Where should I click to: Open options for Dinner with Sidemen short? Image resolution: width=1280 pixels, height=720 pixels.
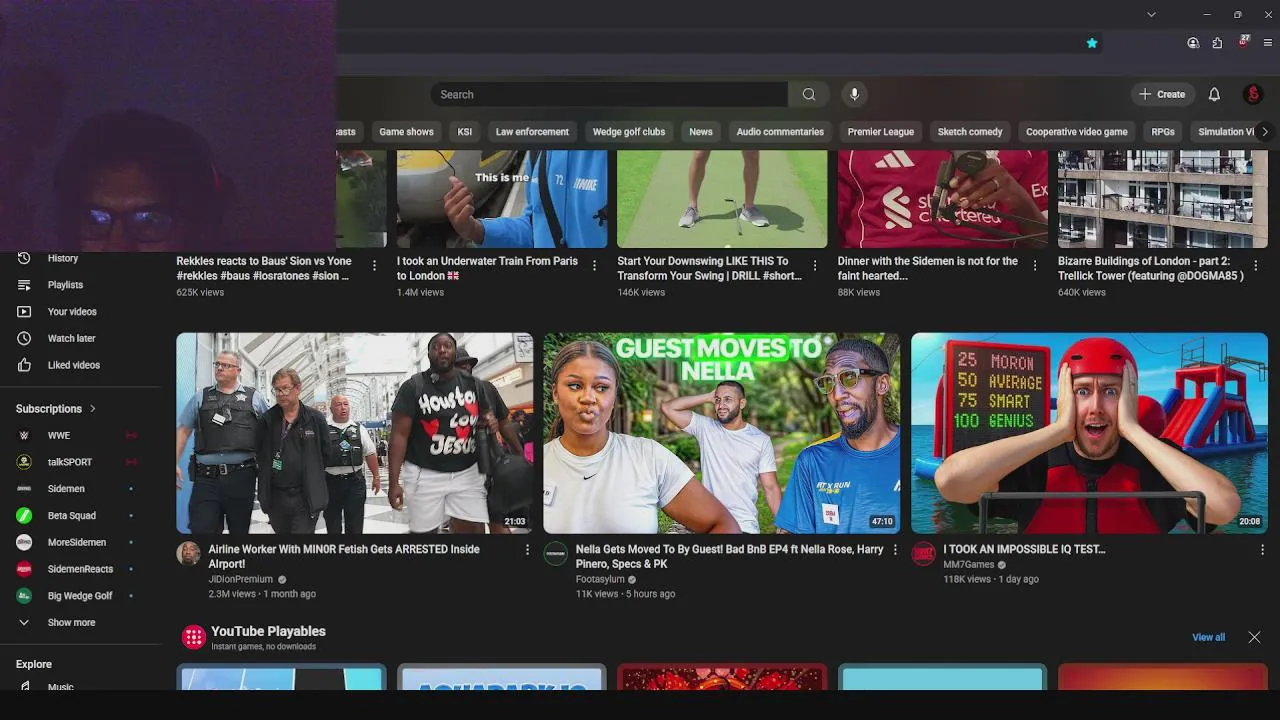pos(1035,265)
